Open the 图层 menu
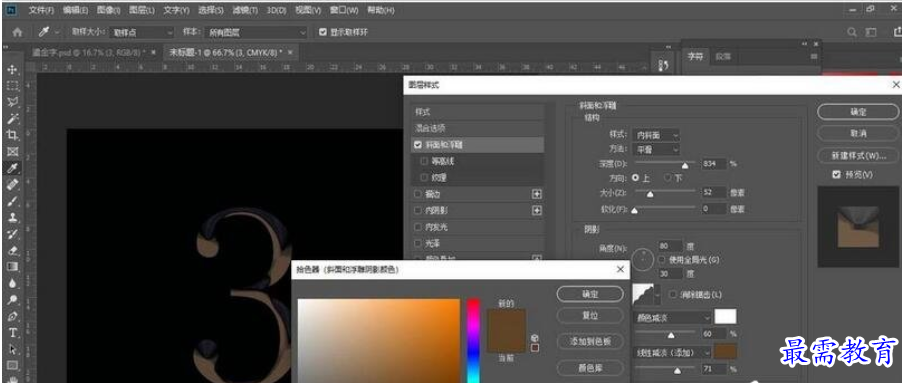904x383 pixels. (142, 10)
